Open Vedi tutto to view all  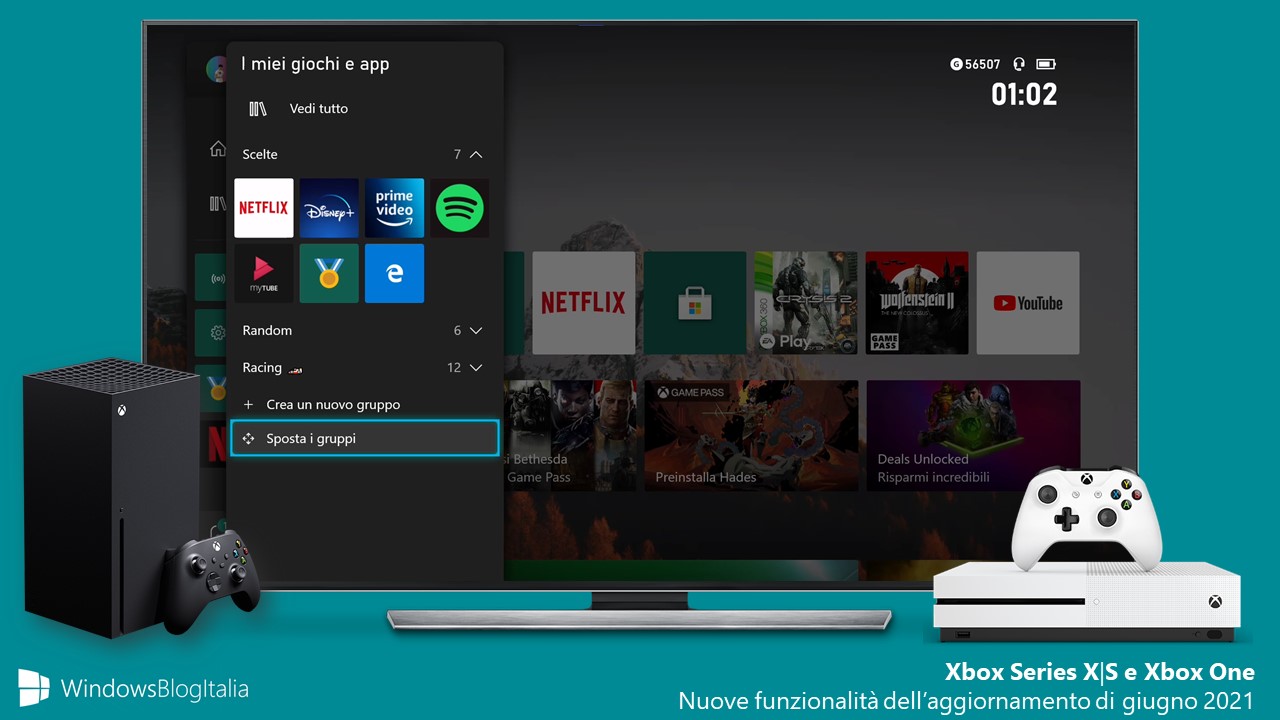click(319, 109)
